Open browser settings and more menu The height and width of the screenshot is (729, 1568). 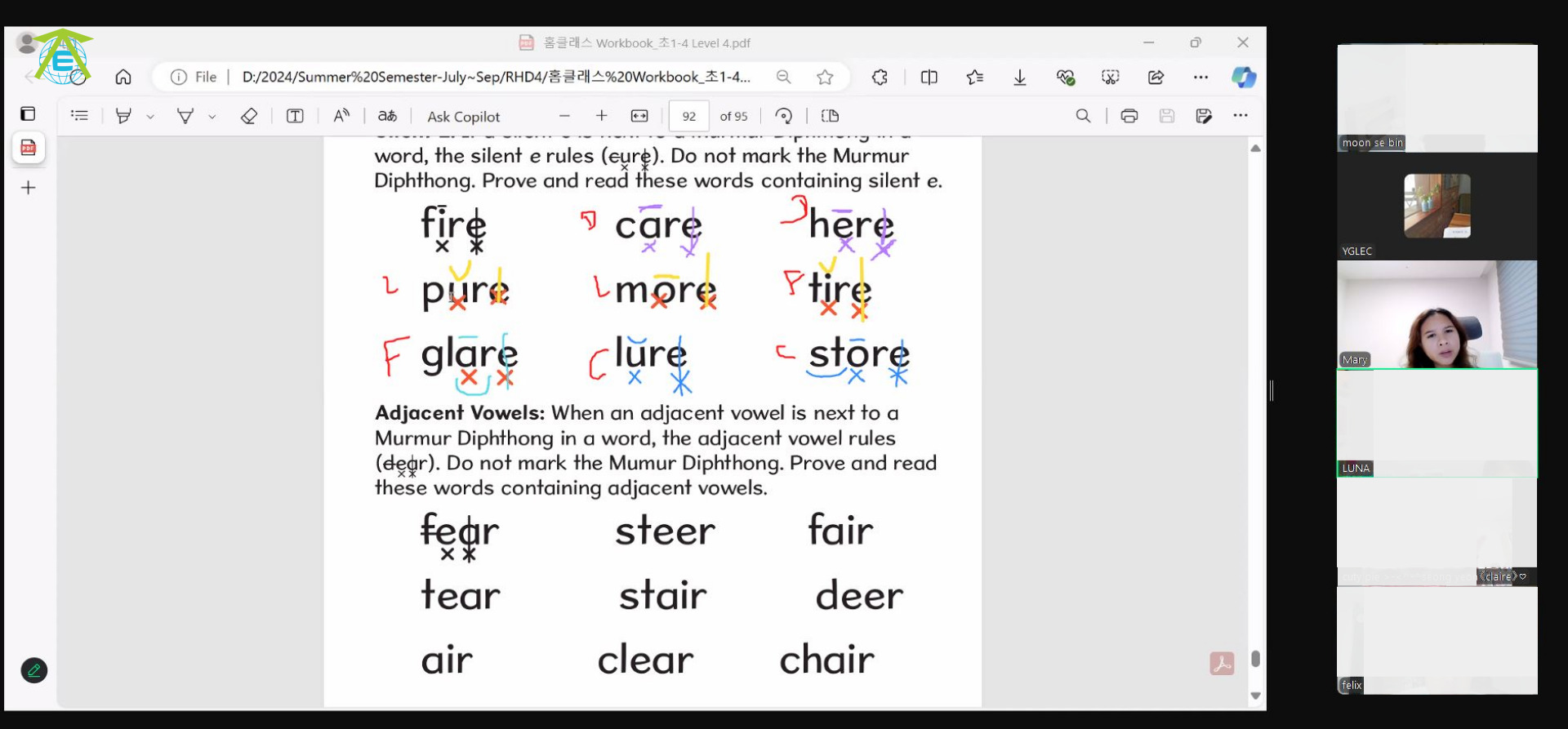coord(1200,77)
